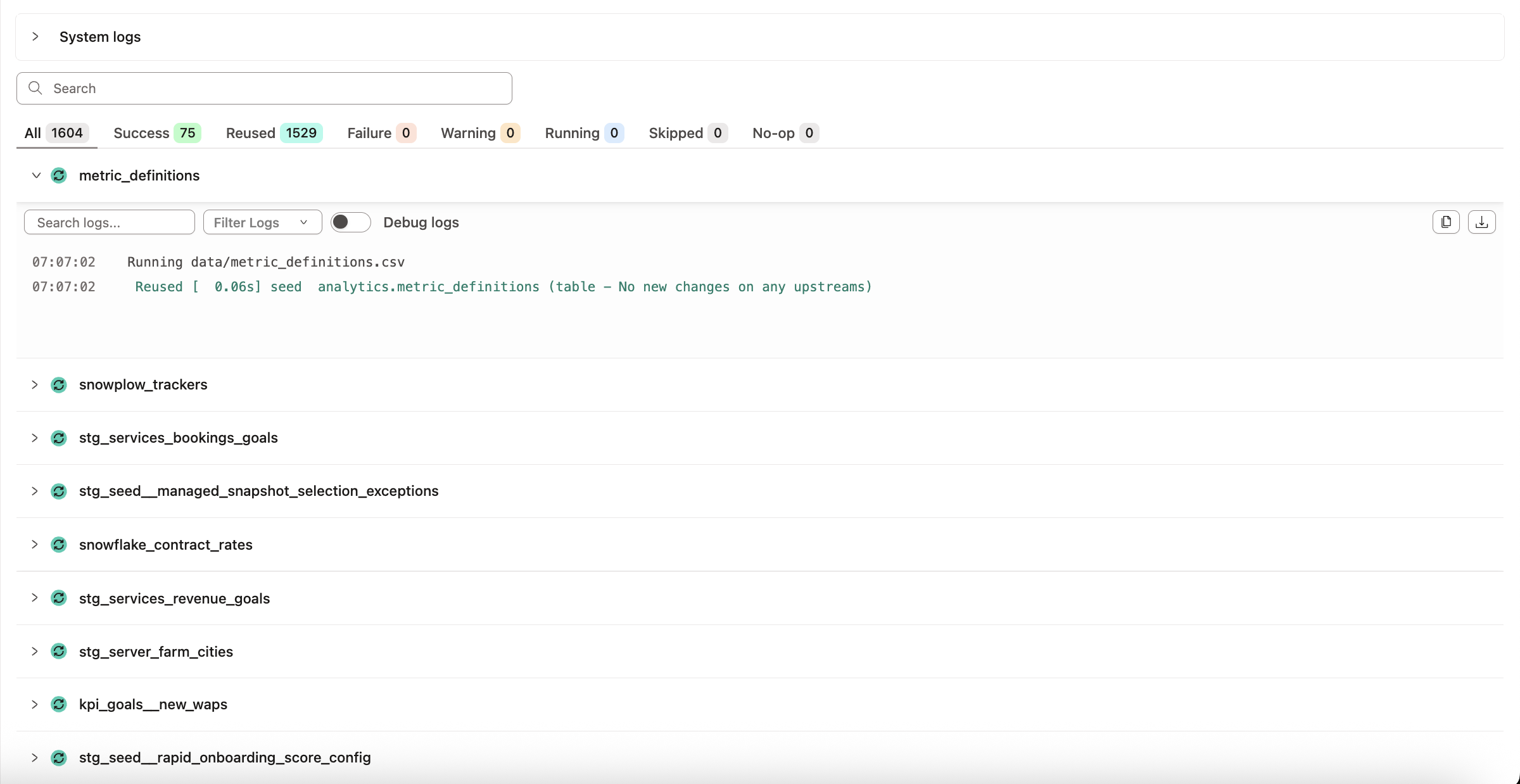Click the magnifier icon in the search bar
Viewport: 1520px width, 784px height.
[x=35, y=88]
